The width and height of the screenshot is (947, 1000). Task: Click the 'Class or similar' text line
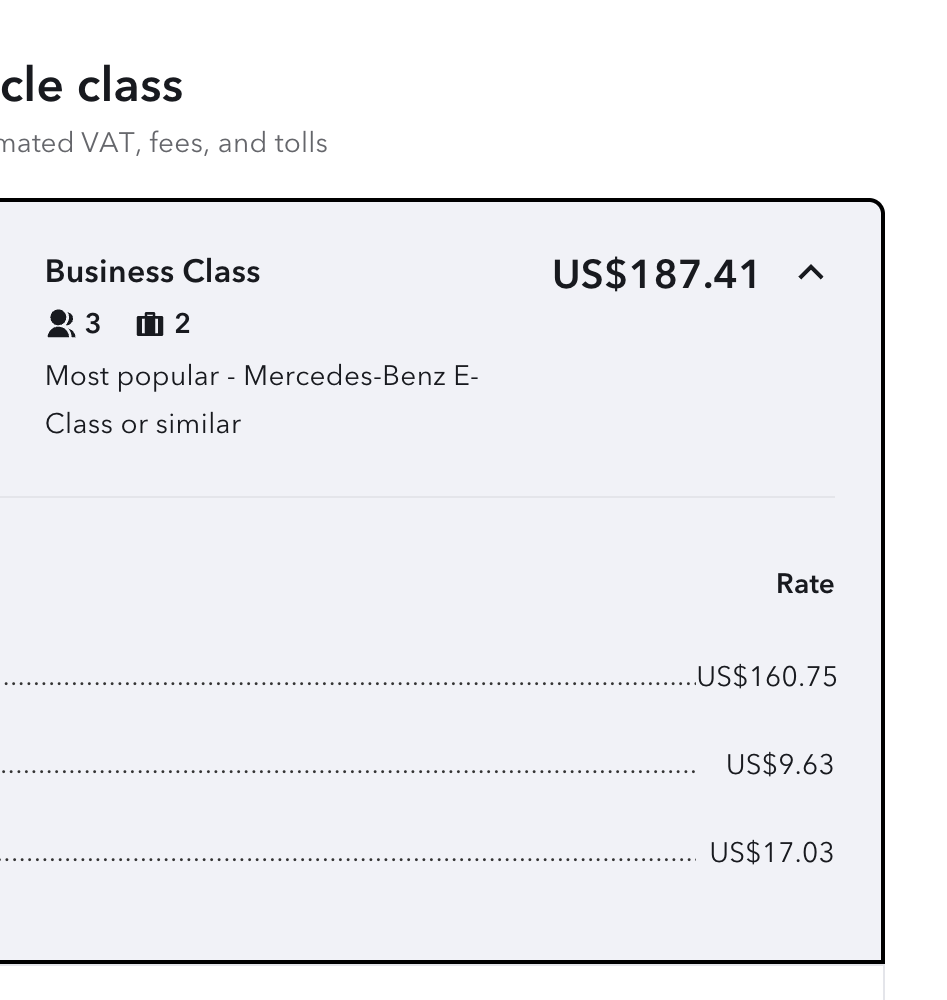tap(143, 424)
